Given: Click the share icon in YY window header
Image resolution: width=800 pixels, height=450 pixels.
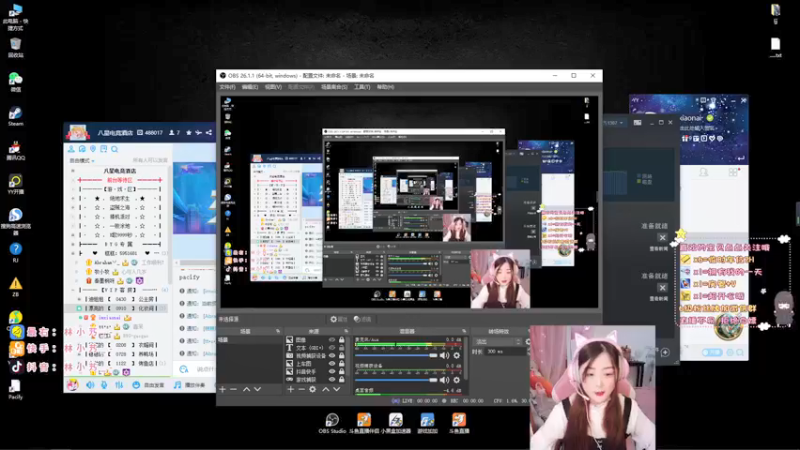Looking at the screenshot, I should click(209, 133).
